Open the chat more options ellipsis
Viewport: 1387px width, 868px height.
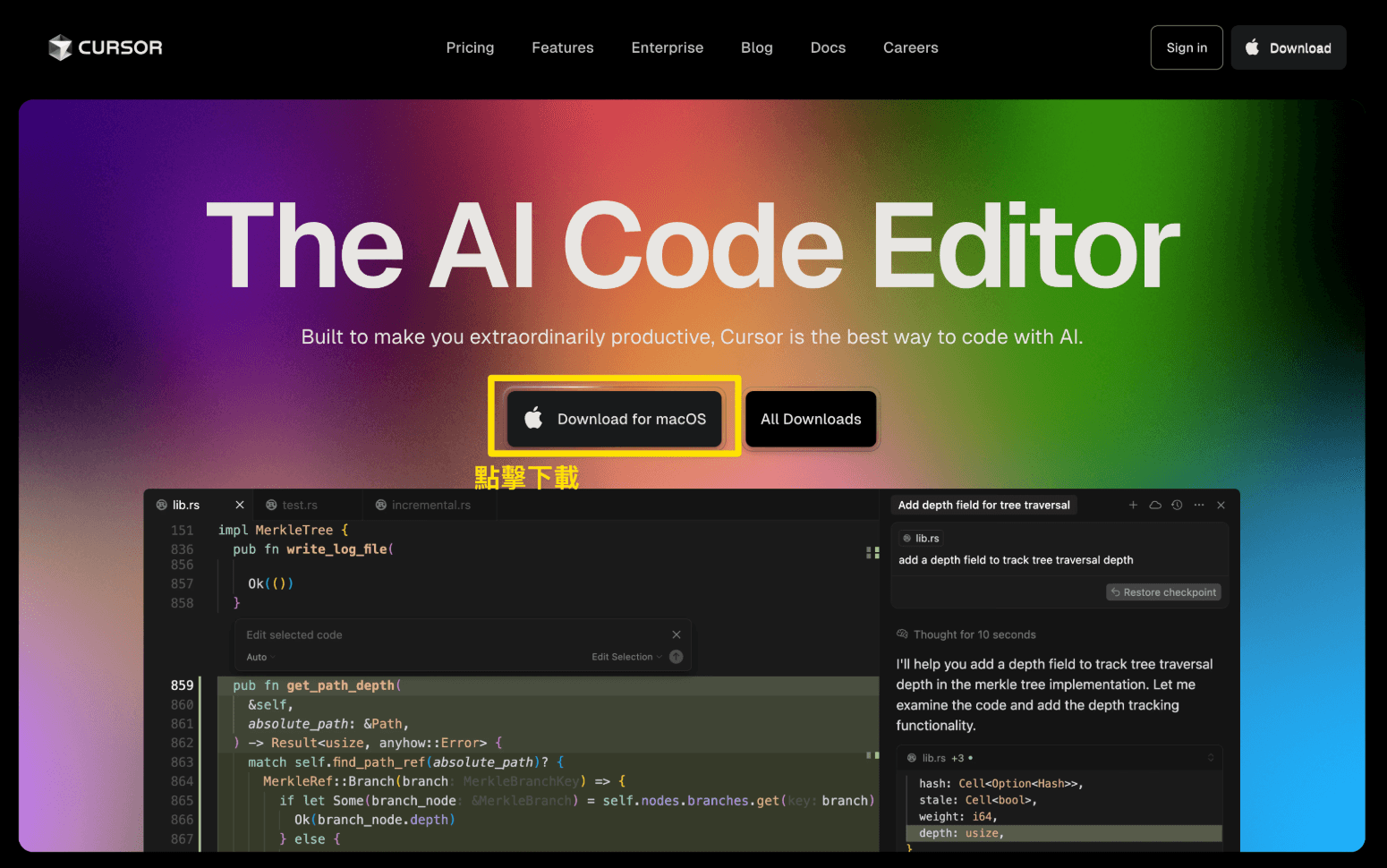click(1199, 505)
